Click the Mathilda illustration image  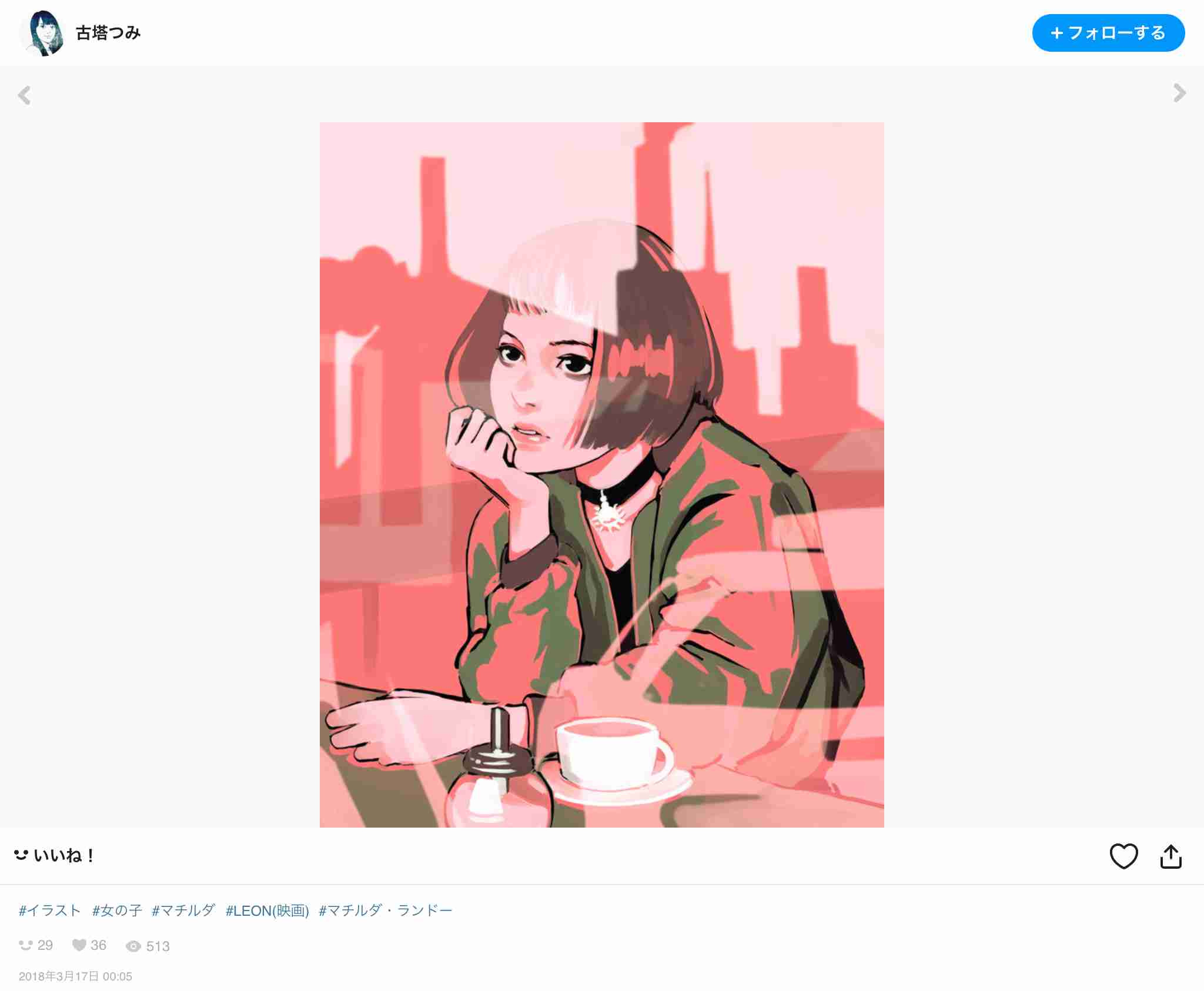(601, 474)
